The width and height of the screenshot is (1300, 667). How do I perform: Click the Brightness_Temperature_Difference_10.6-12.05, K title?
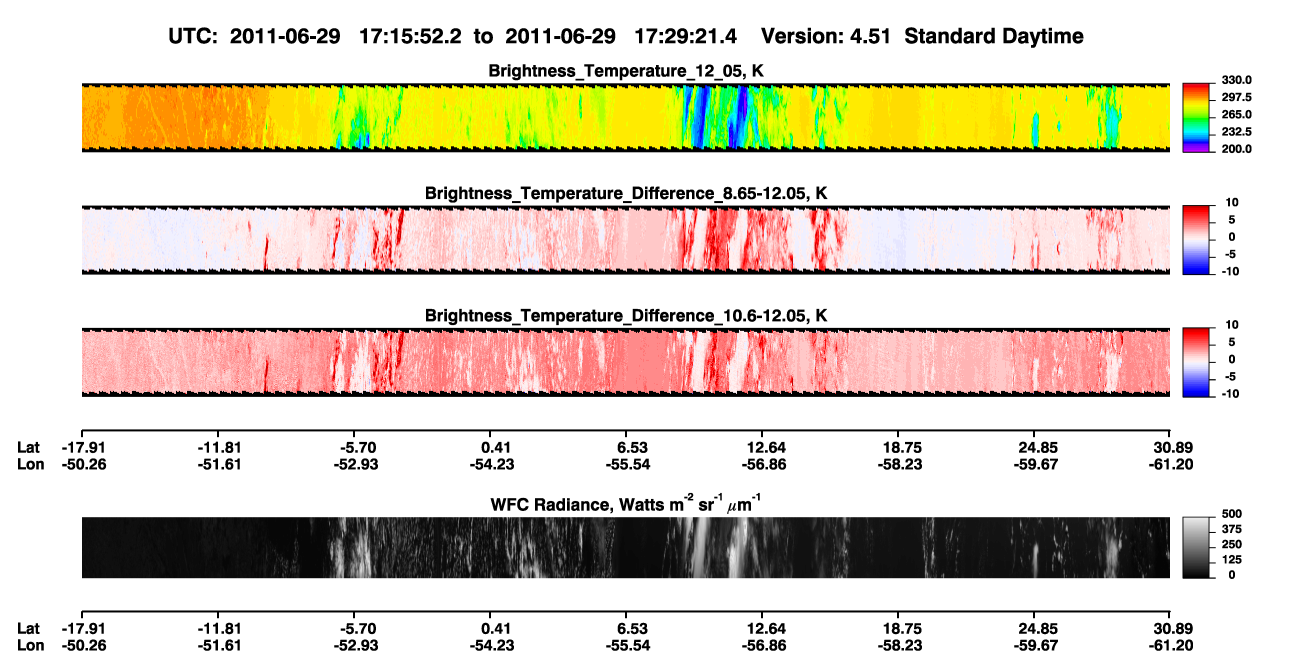point(626,316)
